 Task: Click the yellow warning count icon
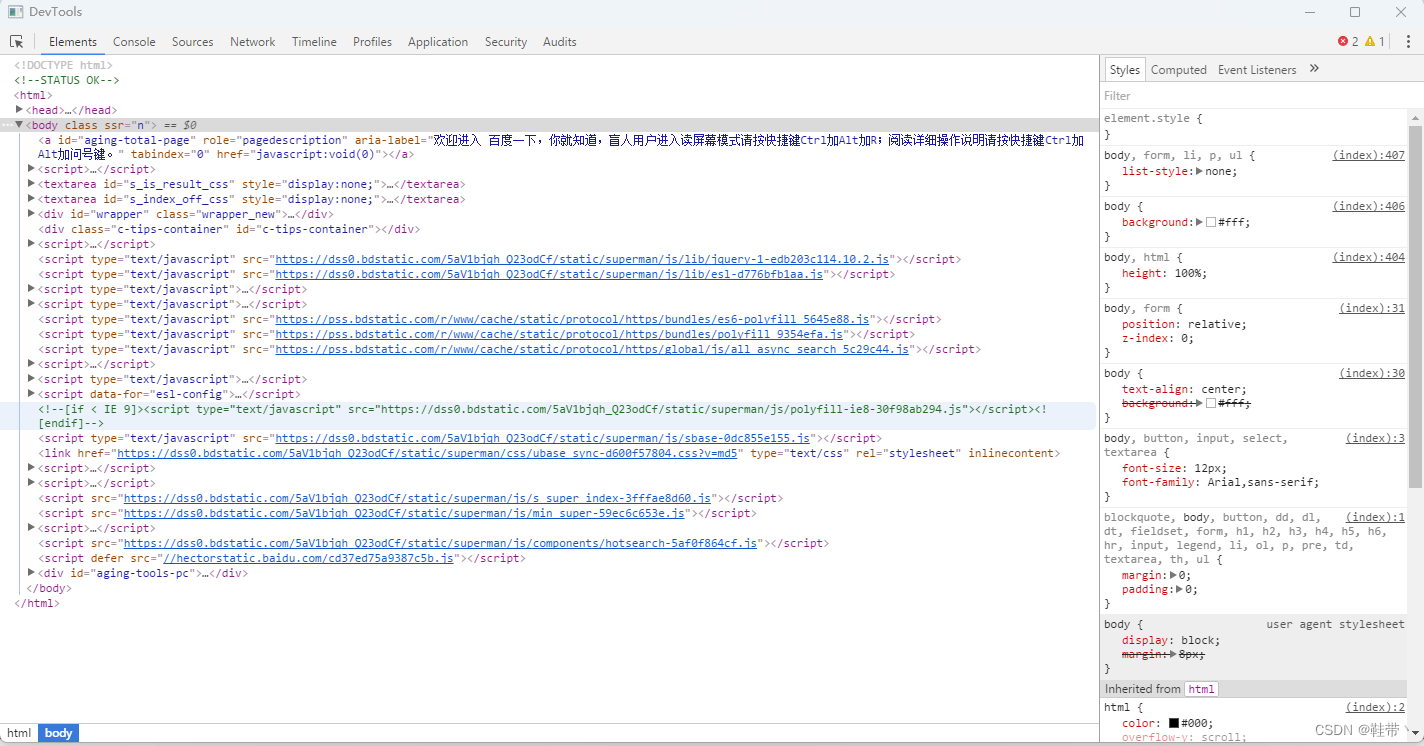coord(1370,41)
